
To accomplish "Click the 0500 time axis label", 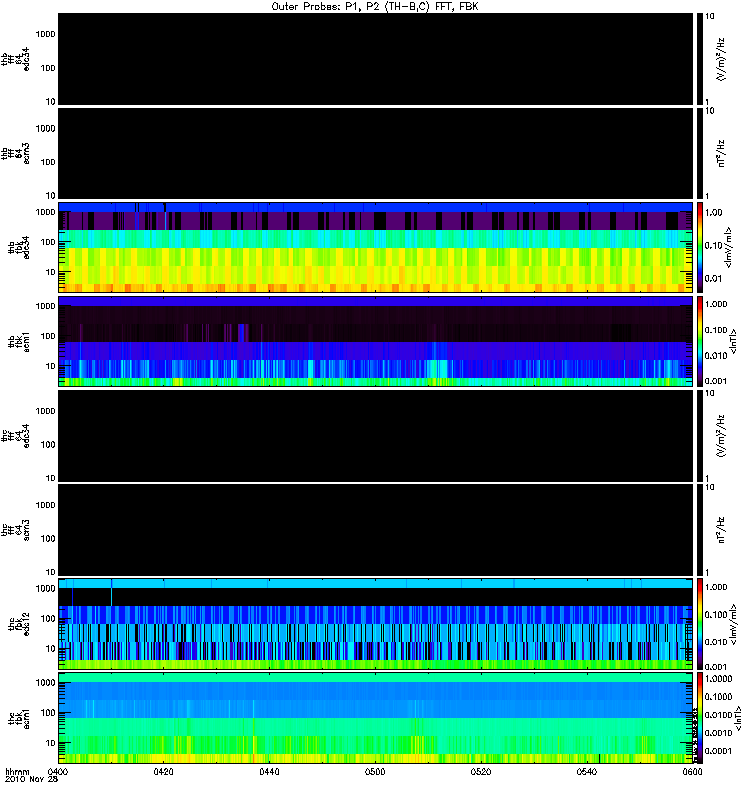I will click(375, 771).
